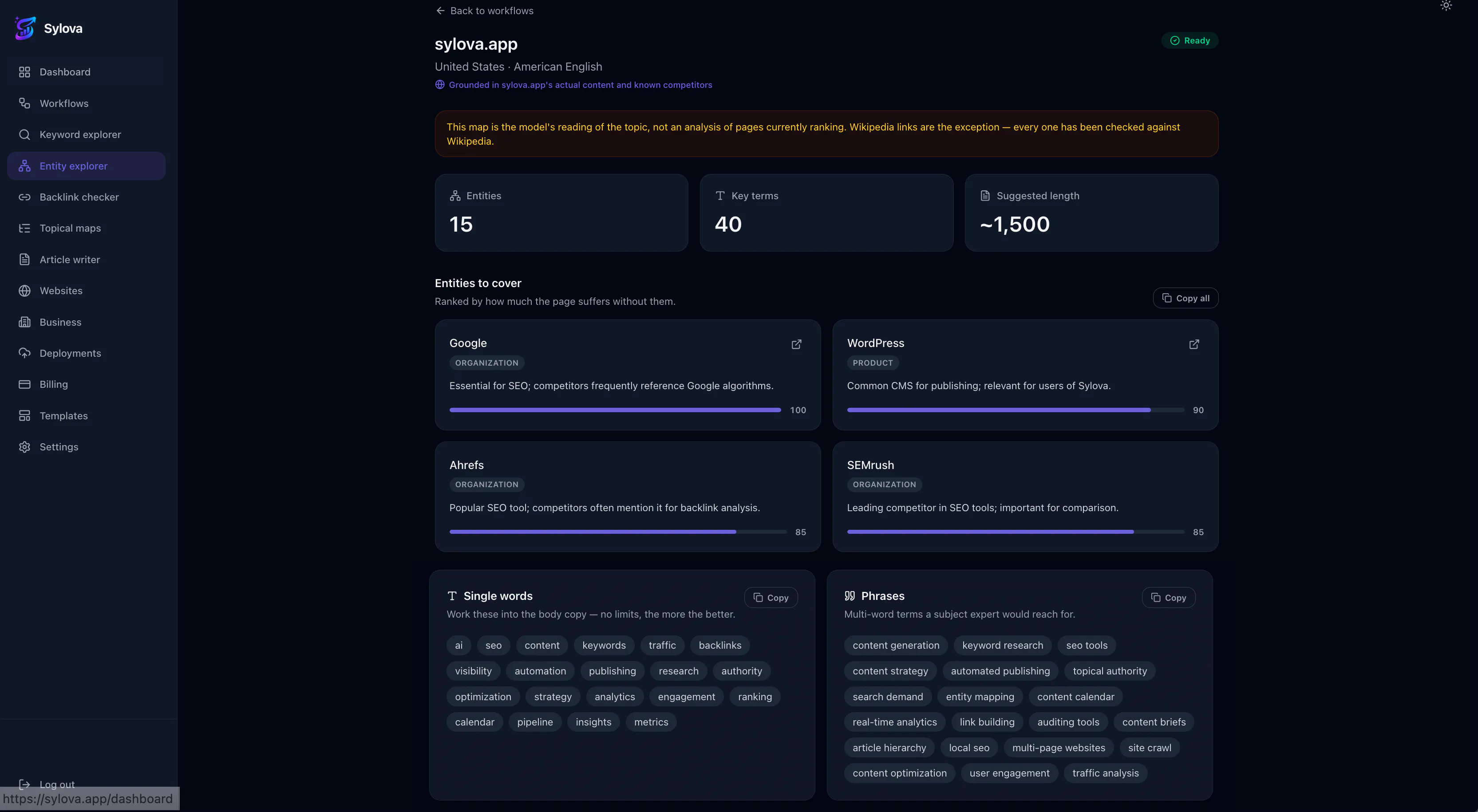1478x812 pixels.
Task: Click the "entity mapping" phrase chip
Action: [980, 697]
